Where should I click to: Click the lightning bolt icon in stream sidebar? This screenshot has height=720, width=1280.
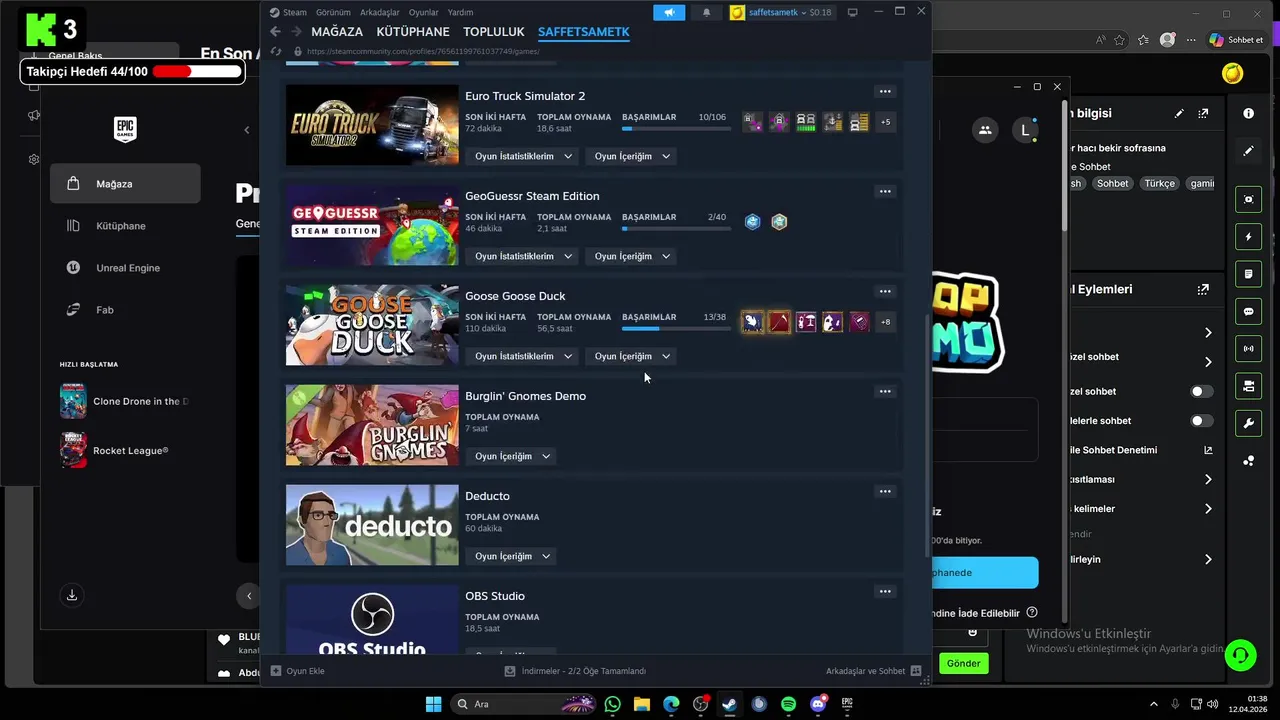pos(1248,237)
